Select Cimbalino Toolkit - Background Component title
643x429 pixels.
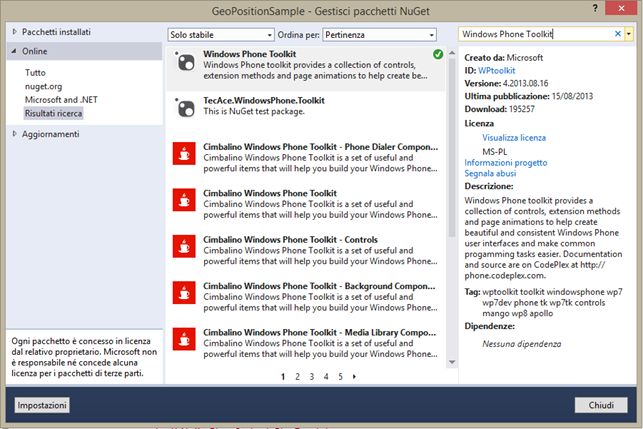pyautogui.click(x=319, y=286)
